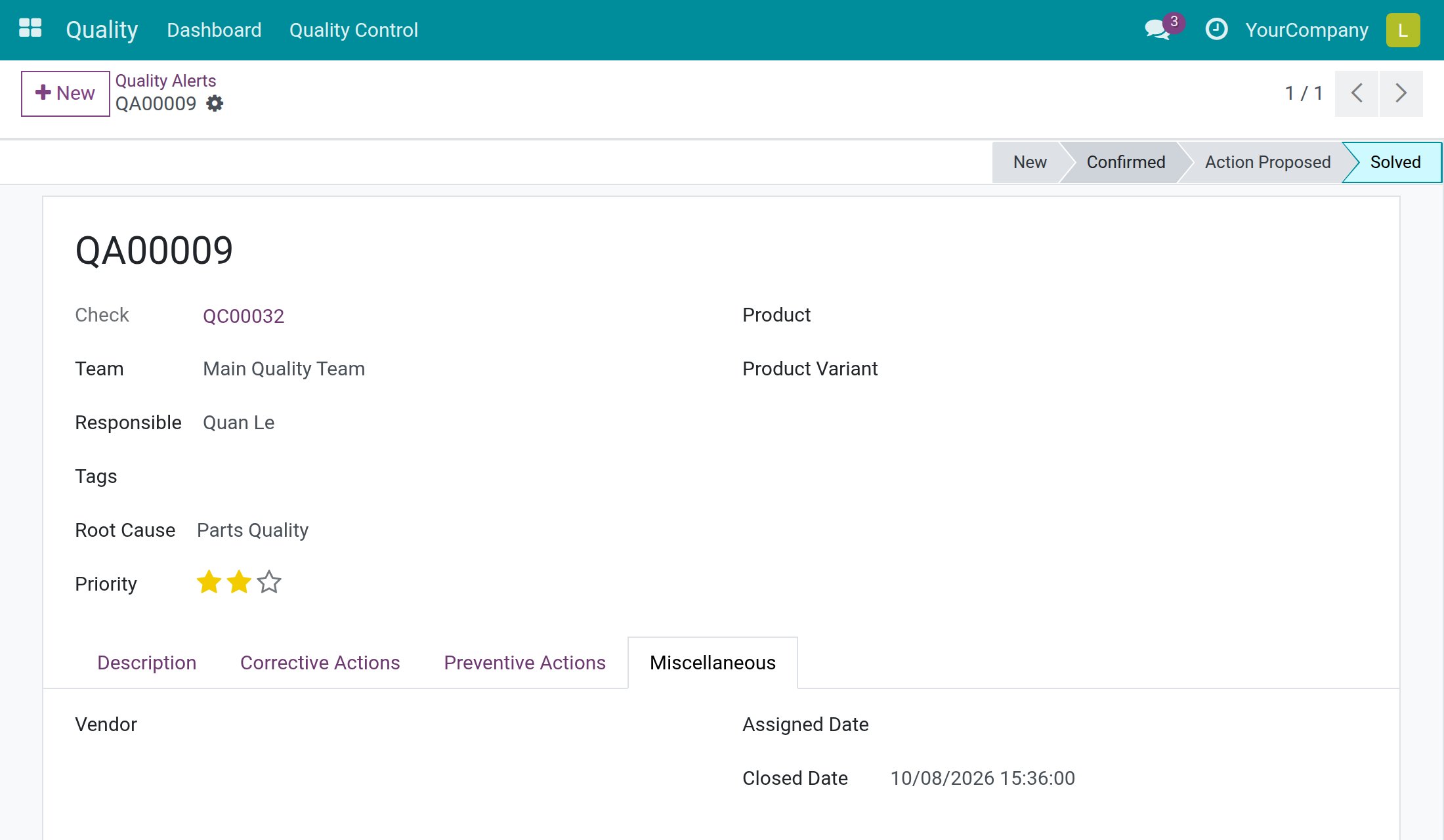The height and width of the screenshot is (840, 1444).
Task: Open the Dashboard menu
Action: coord(214,30)
